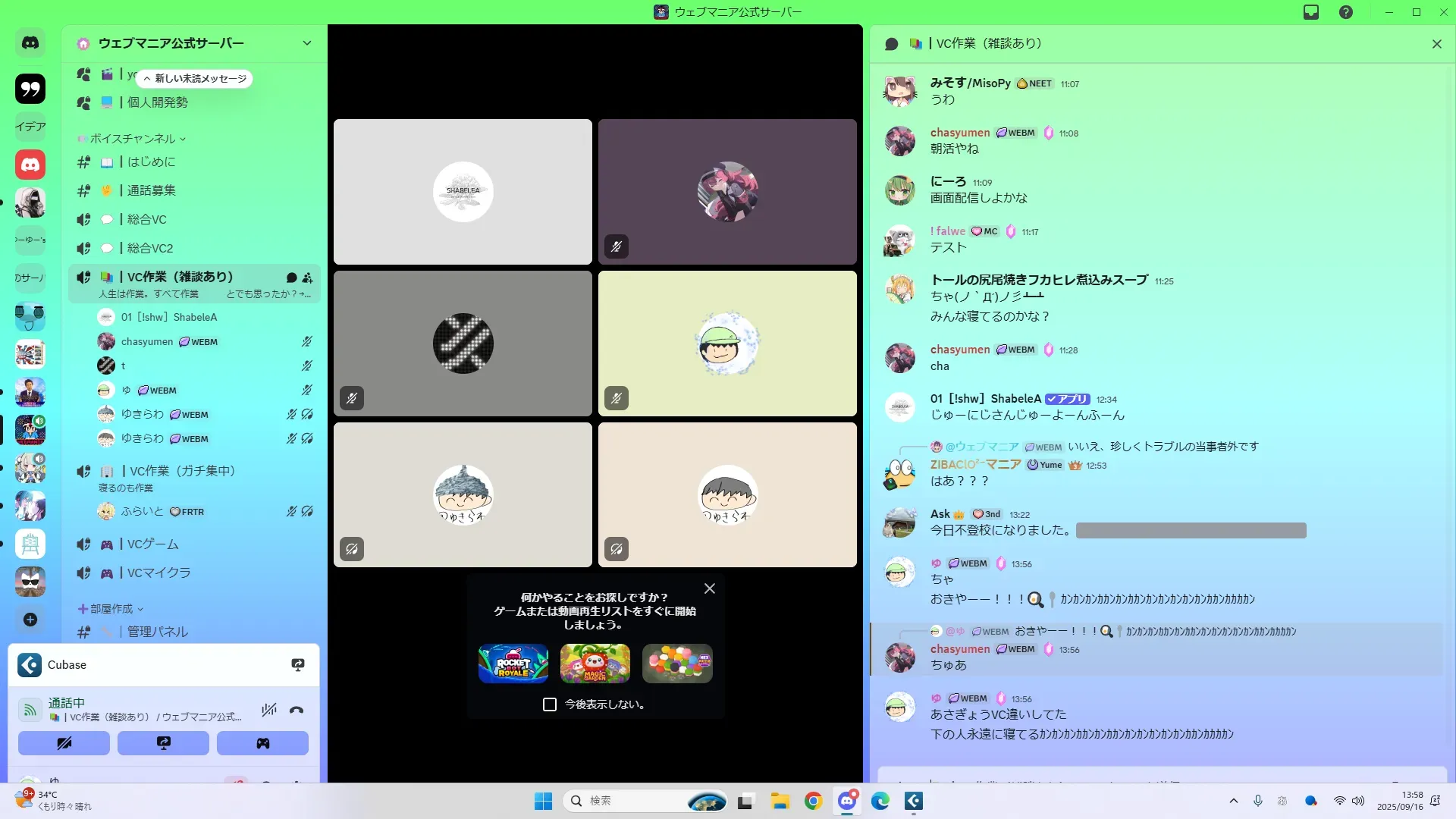Launch the Rocket Bot Royale activity thumbnail
Image resolution: width=1456 pixels, height=819 pixels.
[x=513, y=664]
